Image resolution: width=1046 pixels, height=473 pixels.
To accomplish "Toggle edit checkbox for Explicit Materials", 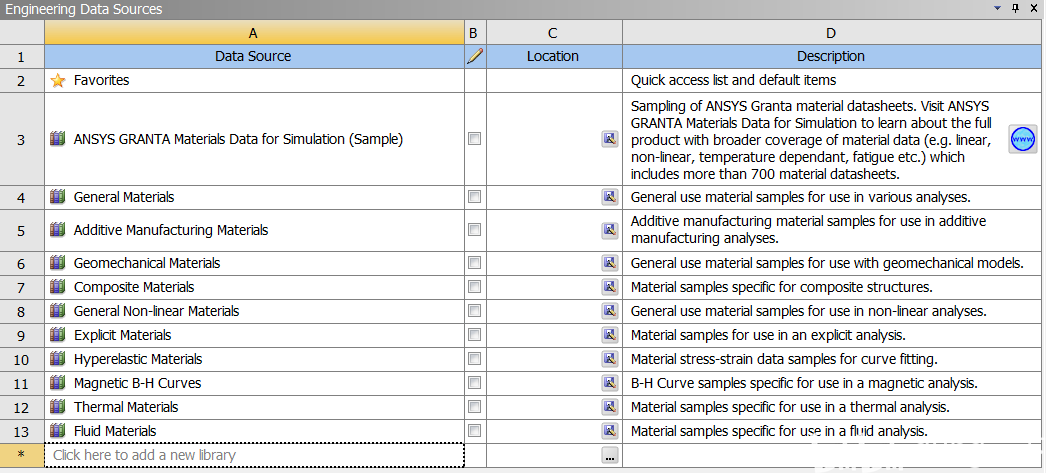I will point(474,335).
